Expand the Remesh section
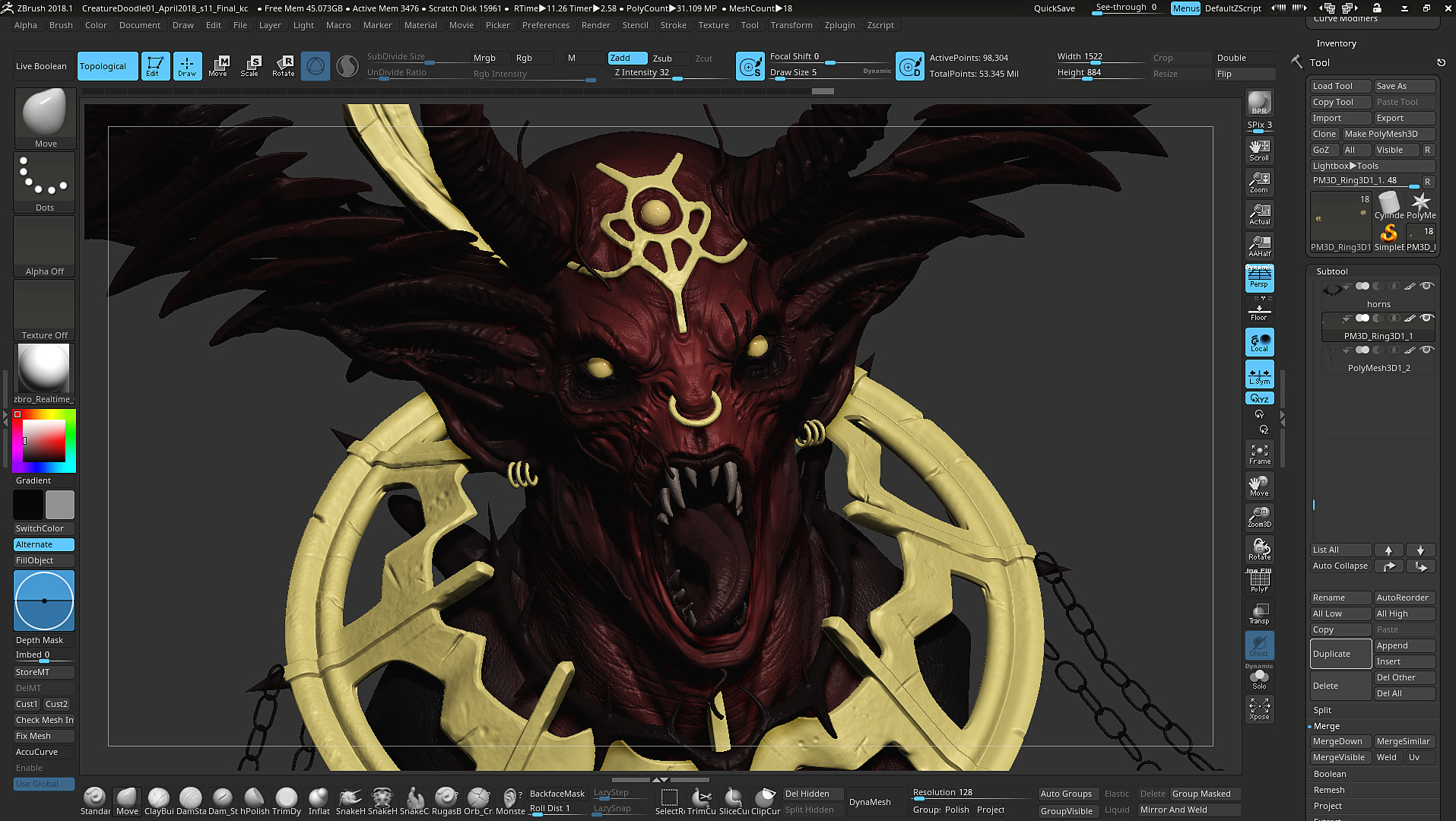The image size is (1456, 821). 1328,790
